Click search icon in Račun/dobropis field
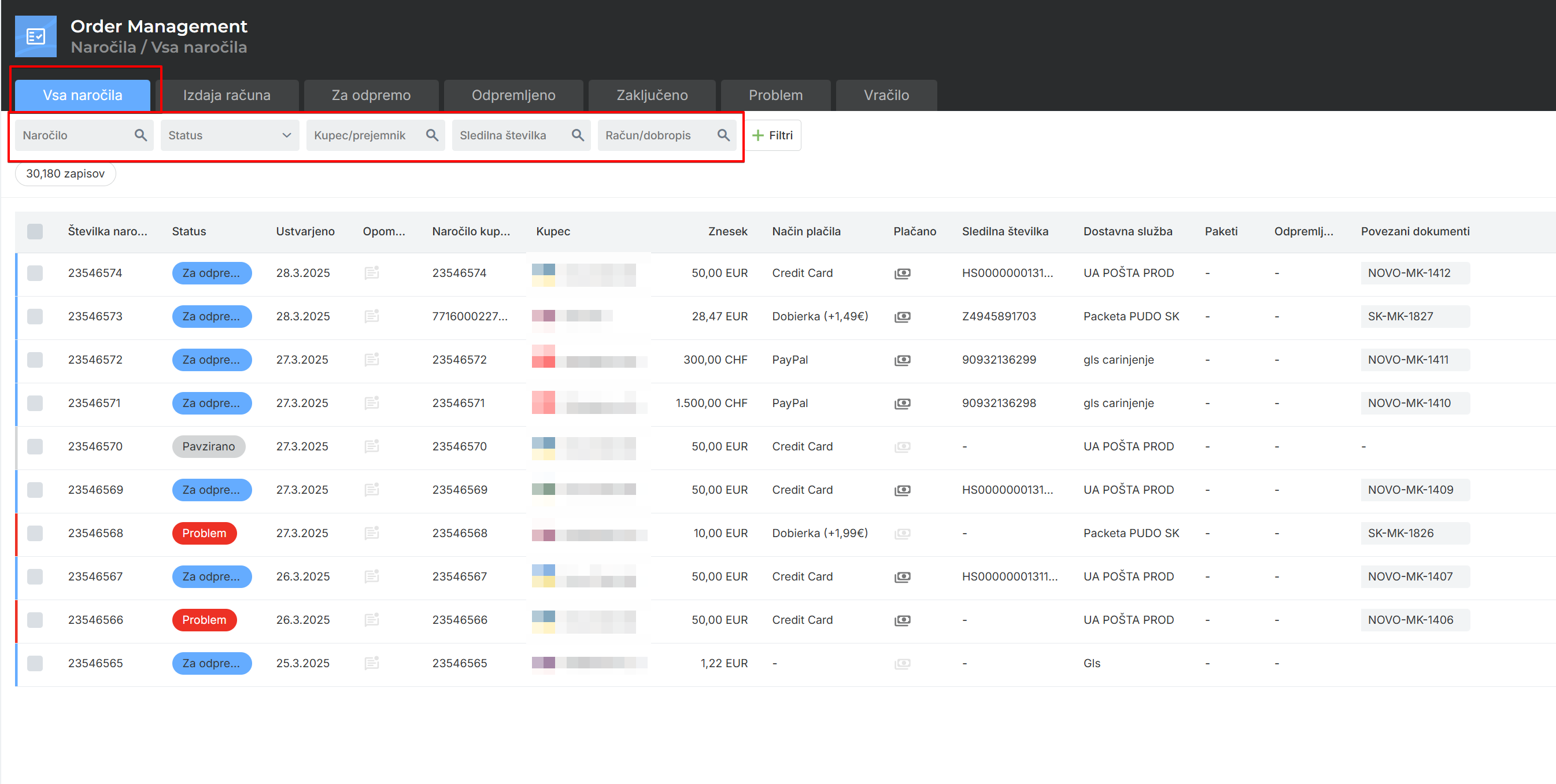Image resolution: width=1556 pixels, height=784 pixels. point(723,135)
